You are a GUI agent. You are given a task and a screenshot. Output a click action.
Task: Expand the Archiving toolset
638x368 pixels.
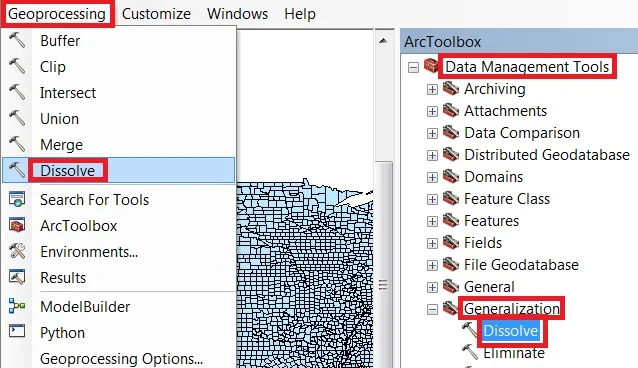click(432, 89)
